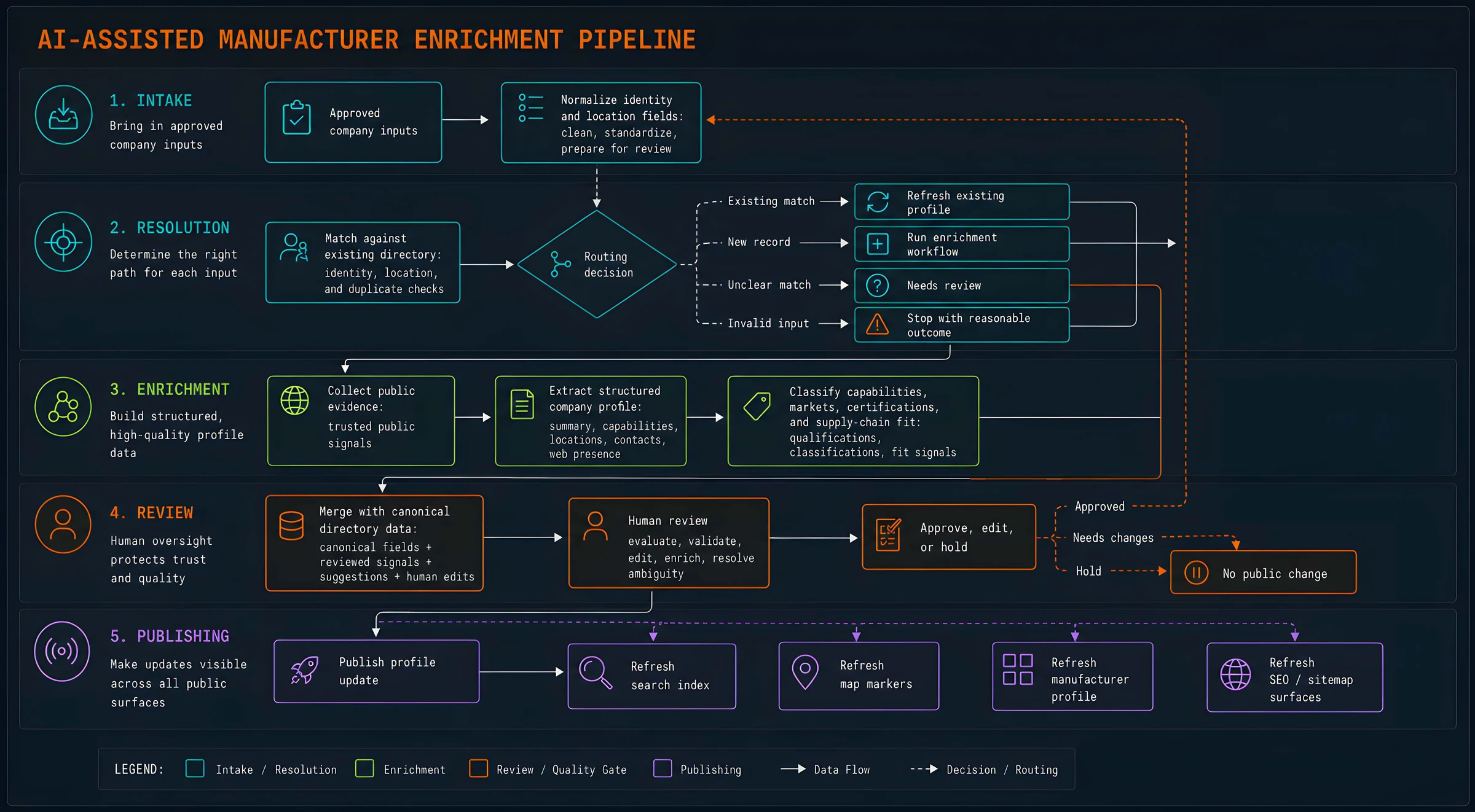This screenshot has width=1475, height=812.
Task: Click the grid squares icon in Refresh manufacturer profile
Action: pyautogui.click(x=1018, y=669)
